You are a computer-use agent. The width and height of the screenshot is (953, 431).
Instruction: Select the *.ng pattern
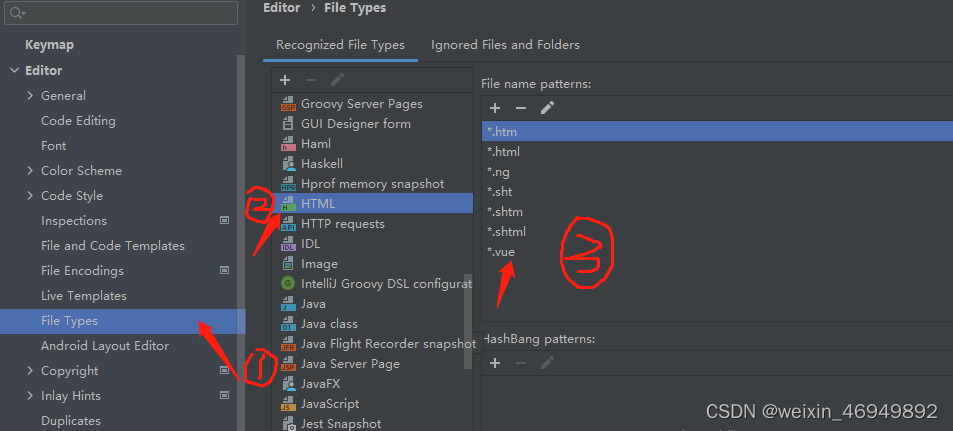tap(717, 171)
